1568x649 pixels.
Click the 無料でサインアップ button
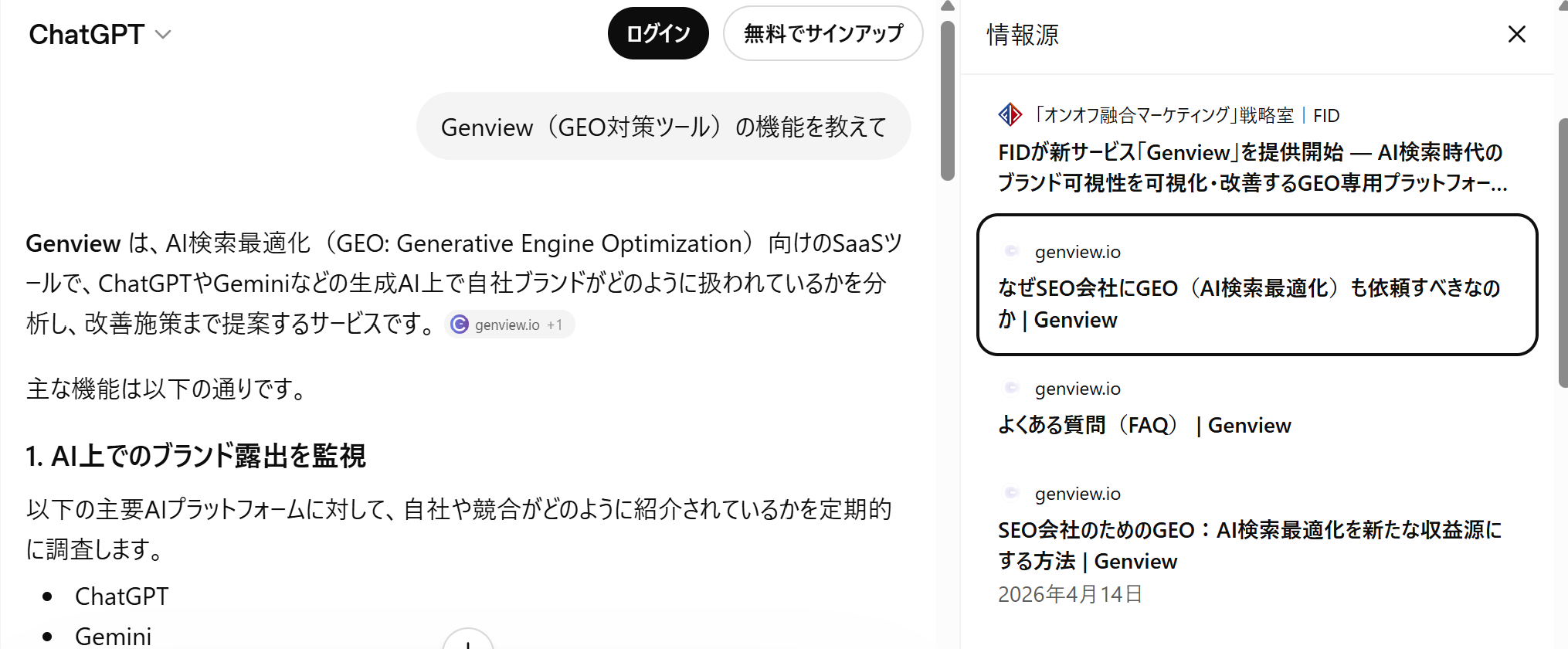coord(823,33)
